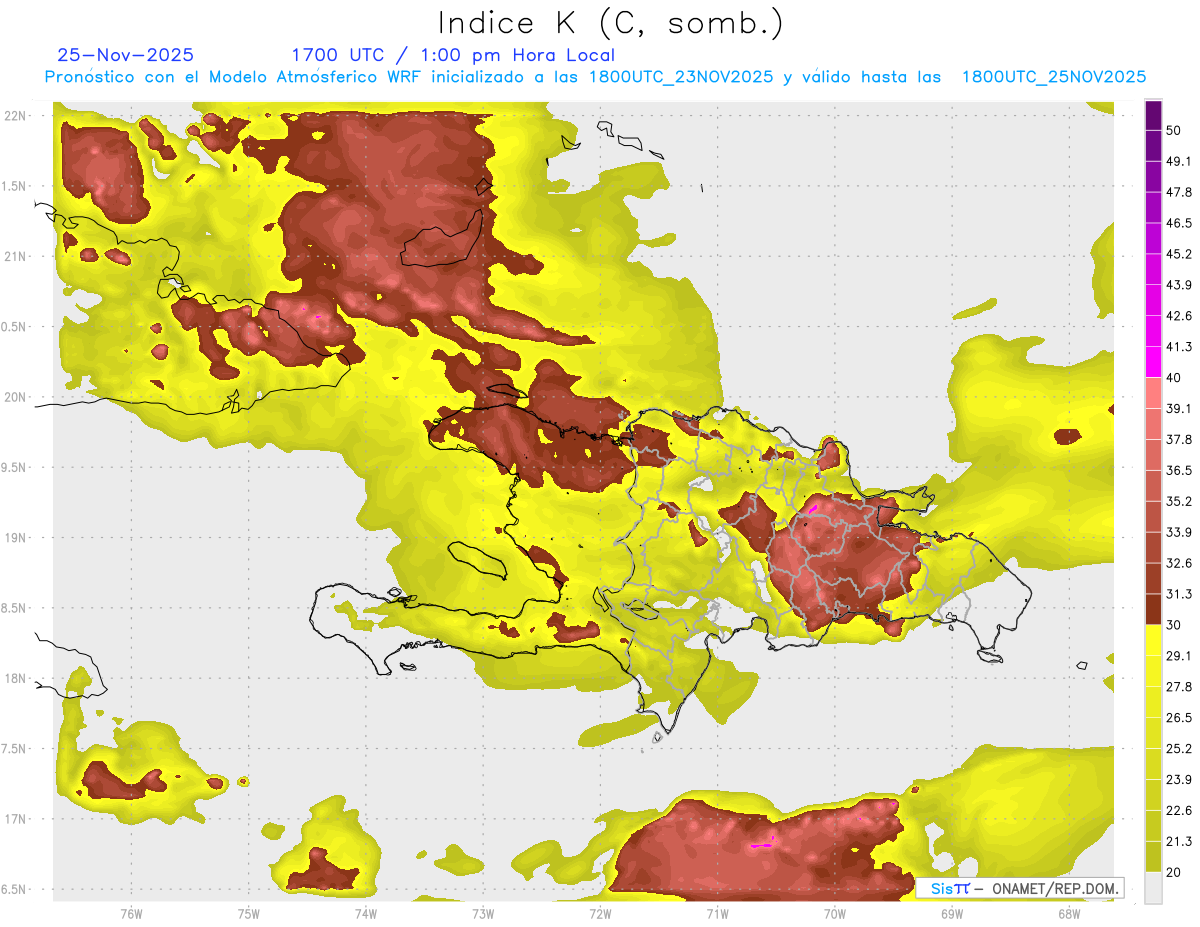Pick the olive swatch between 20 and 21.3
1200x927 pixels.
(x=1154, y=857)
